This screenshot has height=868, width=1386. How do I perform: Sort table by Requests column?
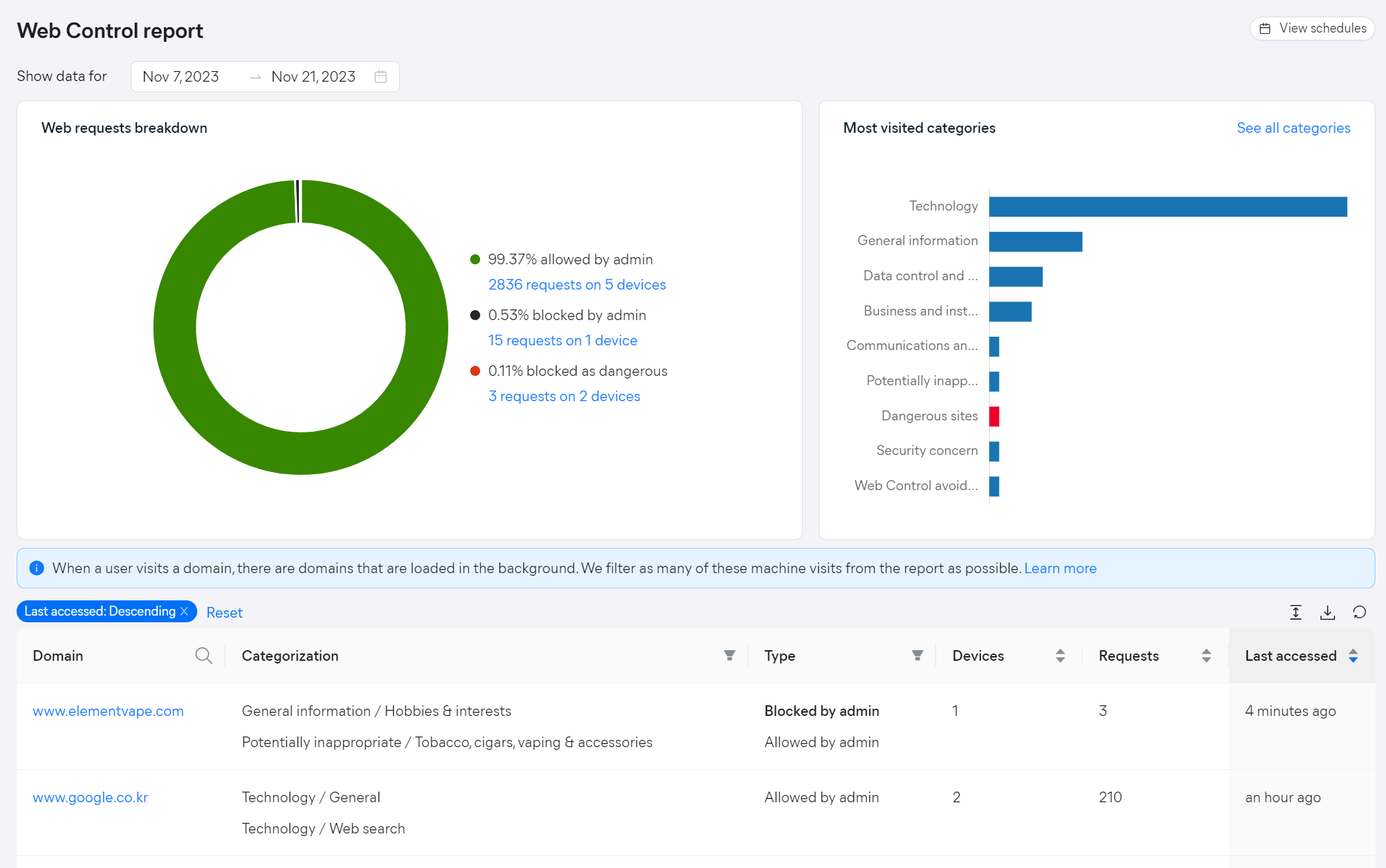1206,656
